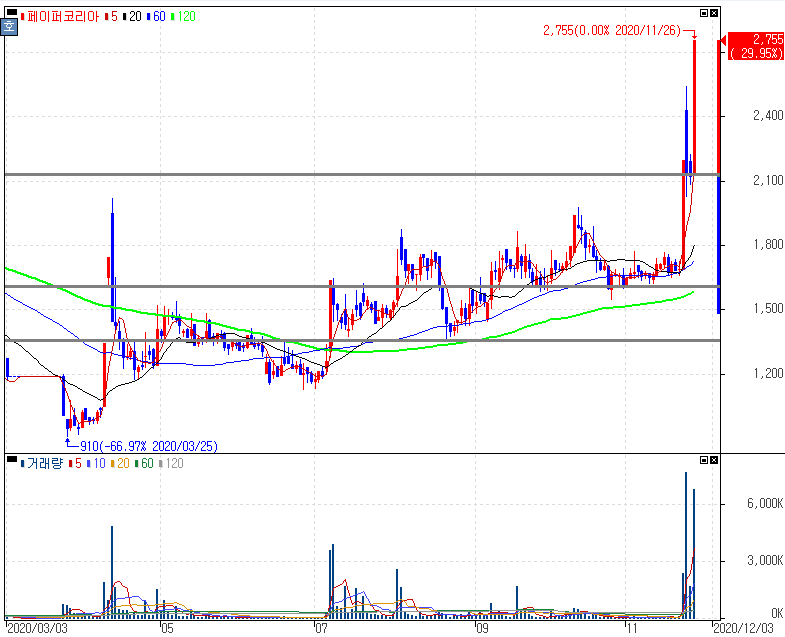This screenshot has width=785, height=637.
Task: Click the 09 month axis label
Action: [x=482, y=628]
